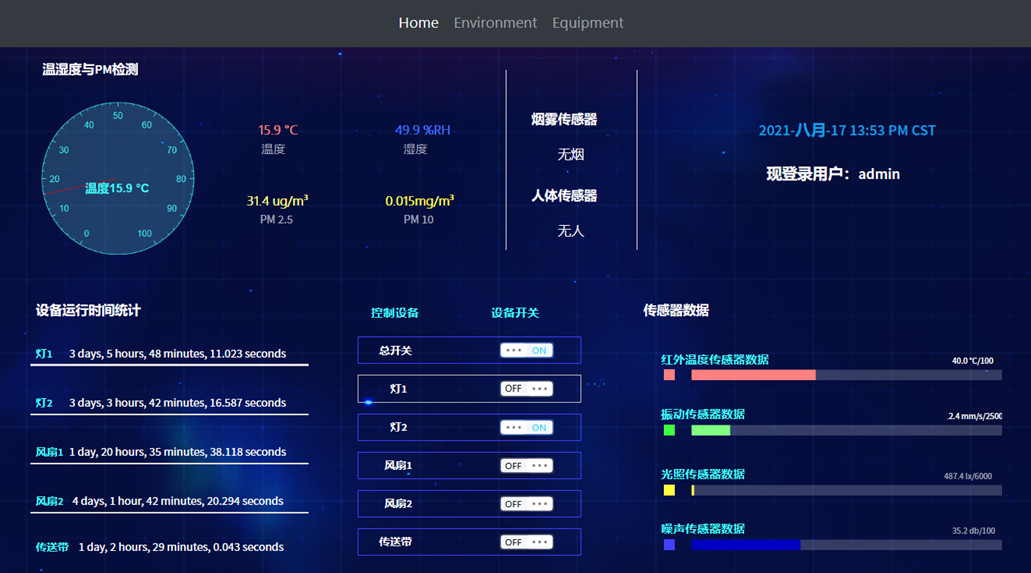Enable the 风扇1 fan switch
Image resolution: width=1031 pixels, height=573 pixels.
pos(526,466)
